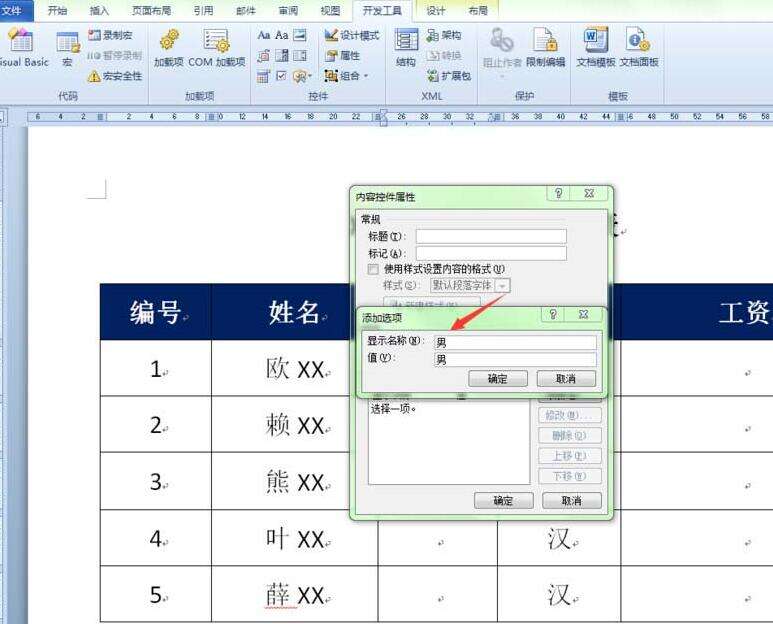
Task: Switch to the Mailings (邮件) tab
Action: (246, 10)
